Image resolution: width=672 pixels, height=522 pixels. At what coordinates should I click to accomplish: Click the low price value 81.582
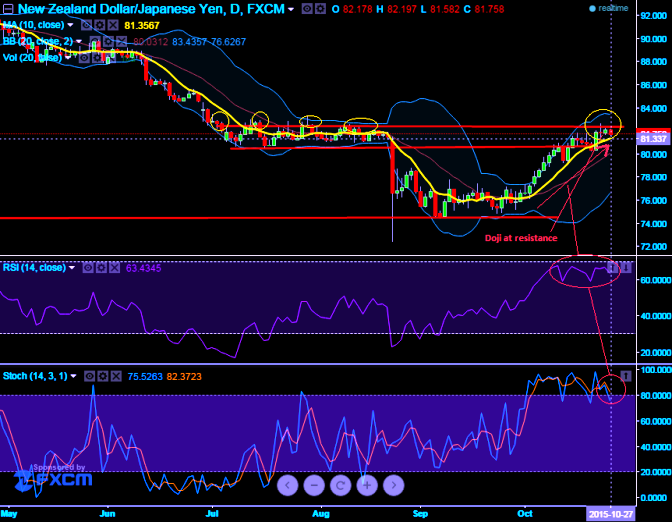(445, 9)
